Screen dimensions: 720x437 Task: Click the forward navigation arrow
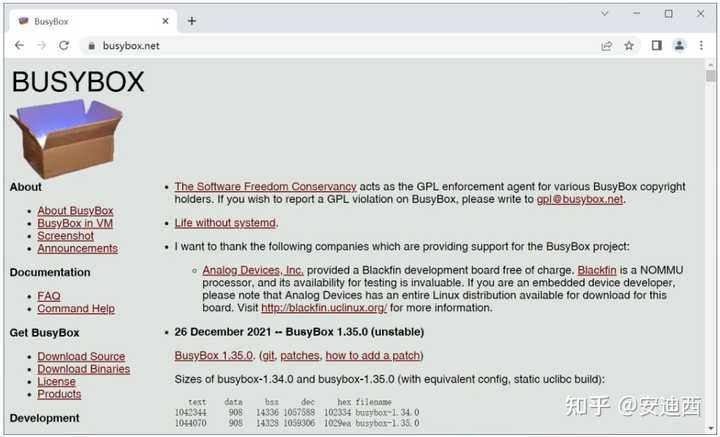41,45
